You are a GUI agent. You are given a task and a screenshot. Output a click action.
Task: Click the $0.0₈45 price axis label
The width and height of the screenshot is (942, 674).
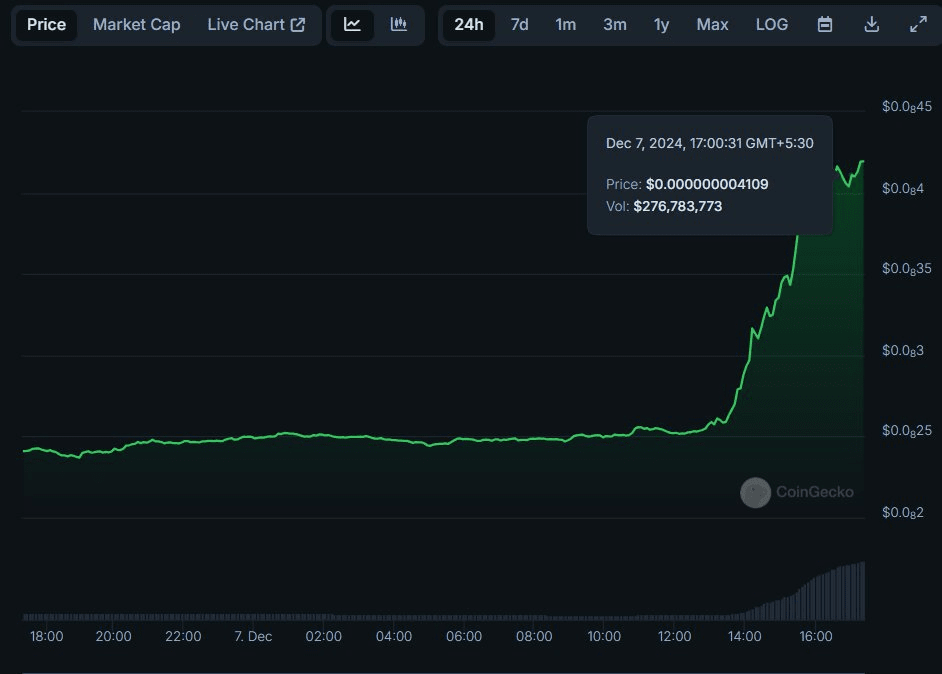907,107
